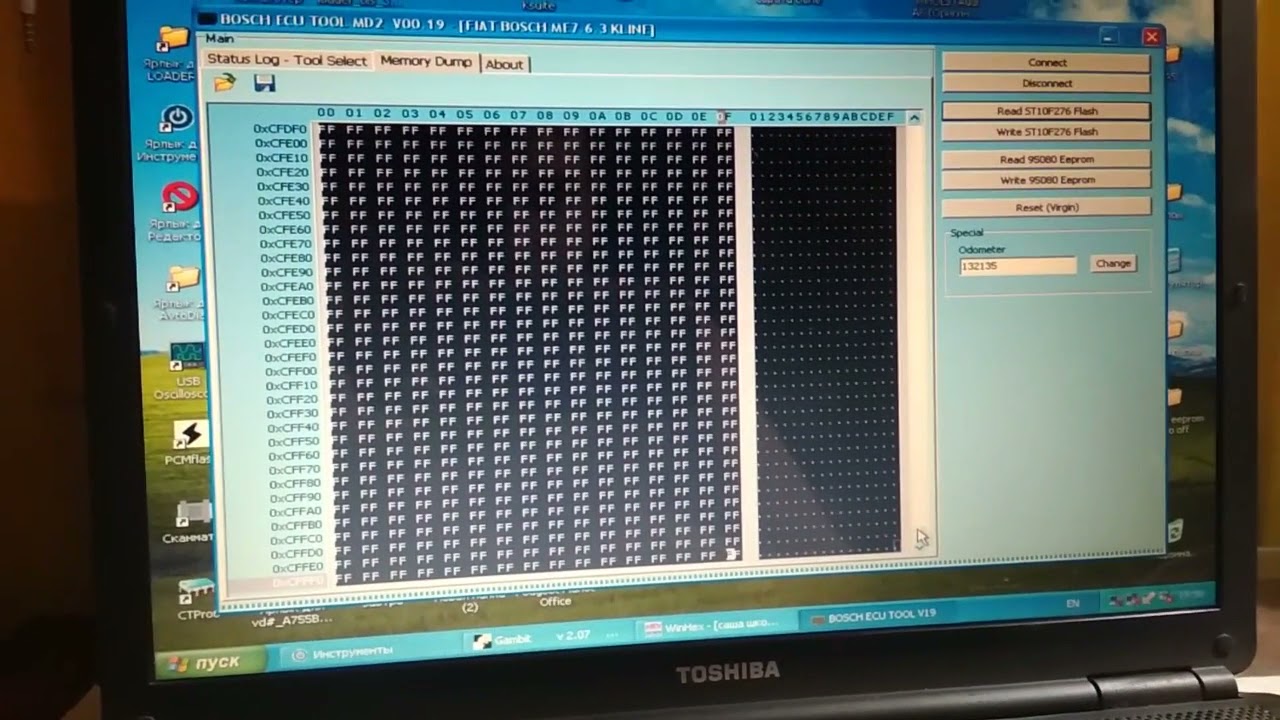Focus the Odometer value field
Screen dimensions: 1280x720
tap(1018, 266)
